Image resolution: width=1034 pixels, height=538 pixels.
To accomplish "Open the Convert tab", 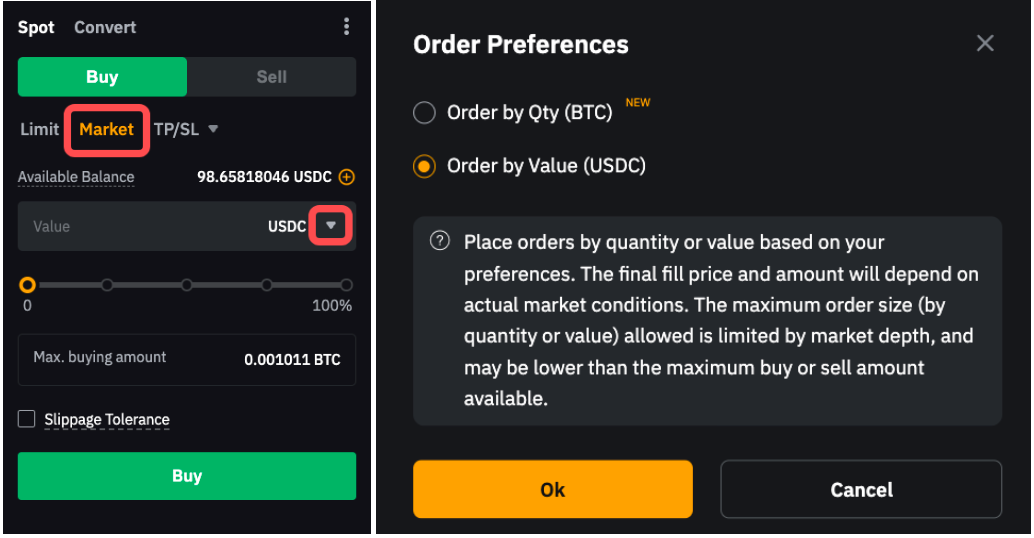I will pos(105,27).
